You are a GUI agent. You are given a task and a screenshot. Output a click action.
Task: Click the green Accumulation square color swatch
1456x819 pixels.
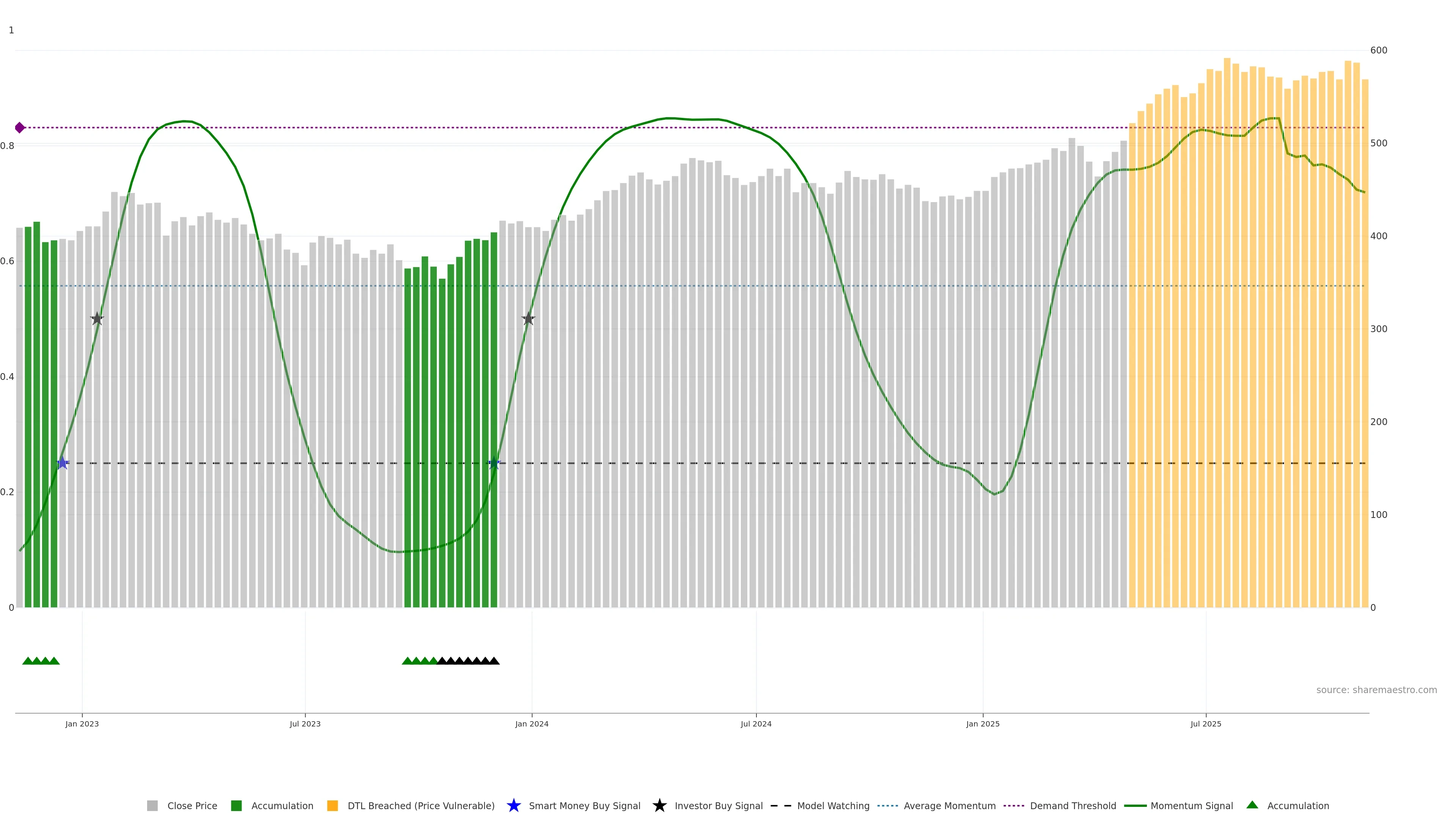pyautogui.click(x=236, y=806)
